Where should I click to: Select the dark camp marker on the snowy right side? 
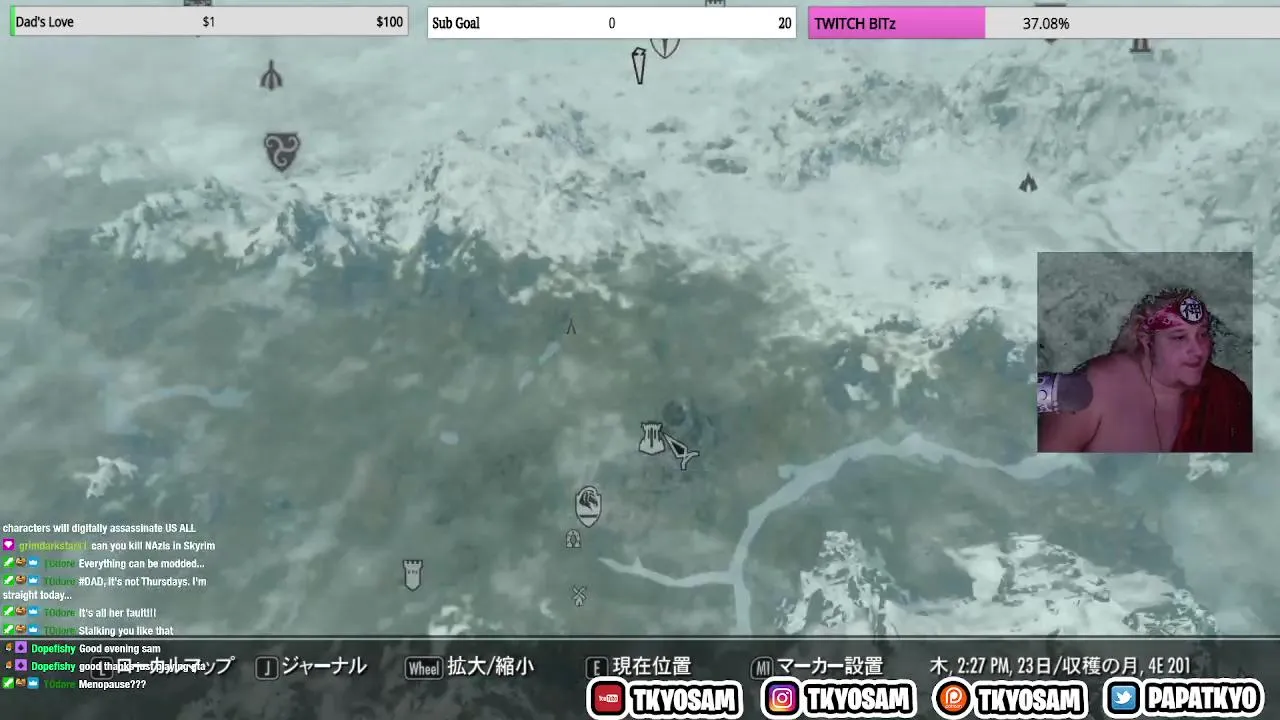click(x=1028, y=183)
